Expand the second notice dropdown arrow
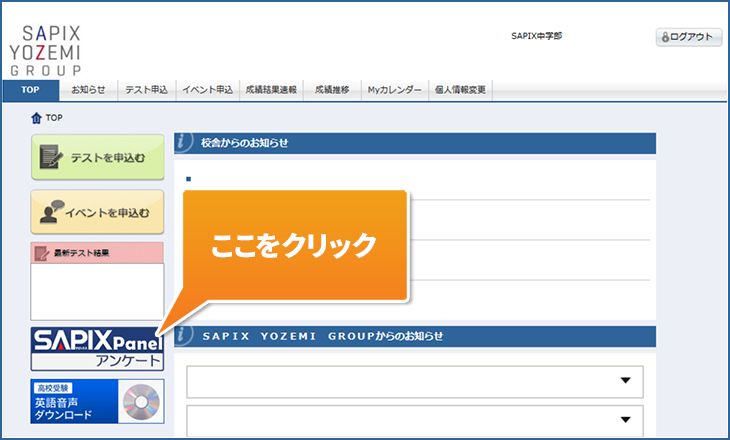 click(x=626, y=420)
